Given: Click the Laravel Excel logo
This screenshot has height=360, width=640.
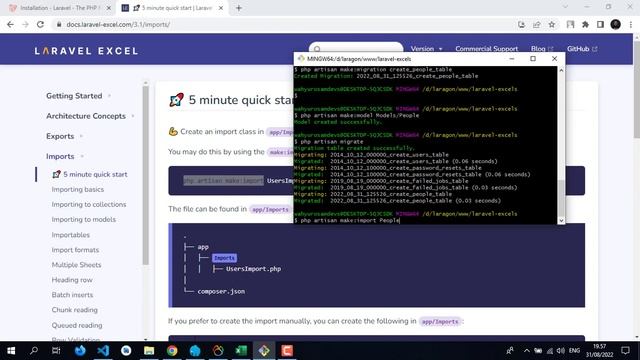Looking at the screenshot, I should [86, 51].
